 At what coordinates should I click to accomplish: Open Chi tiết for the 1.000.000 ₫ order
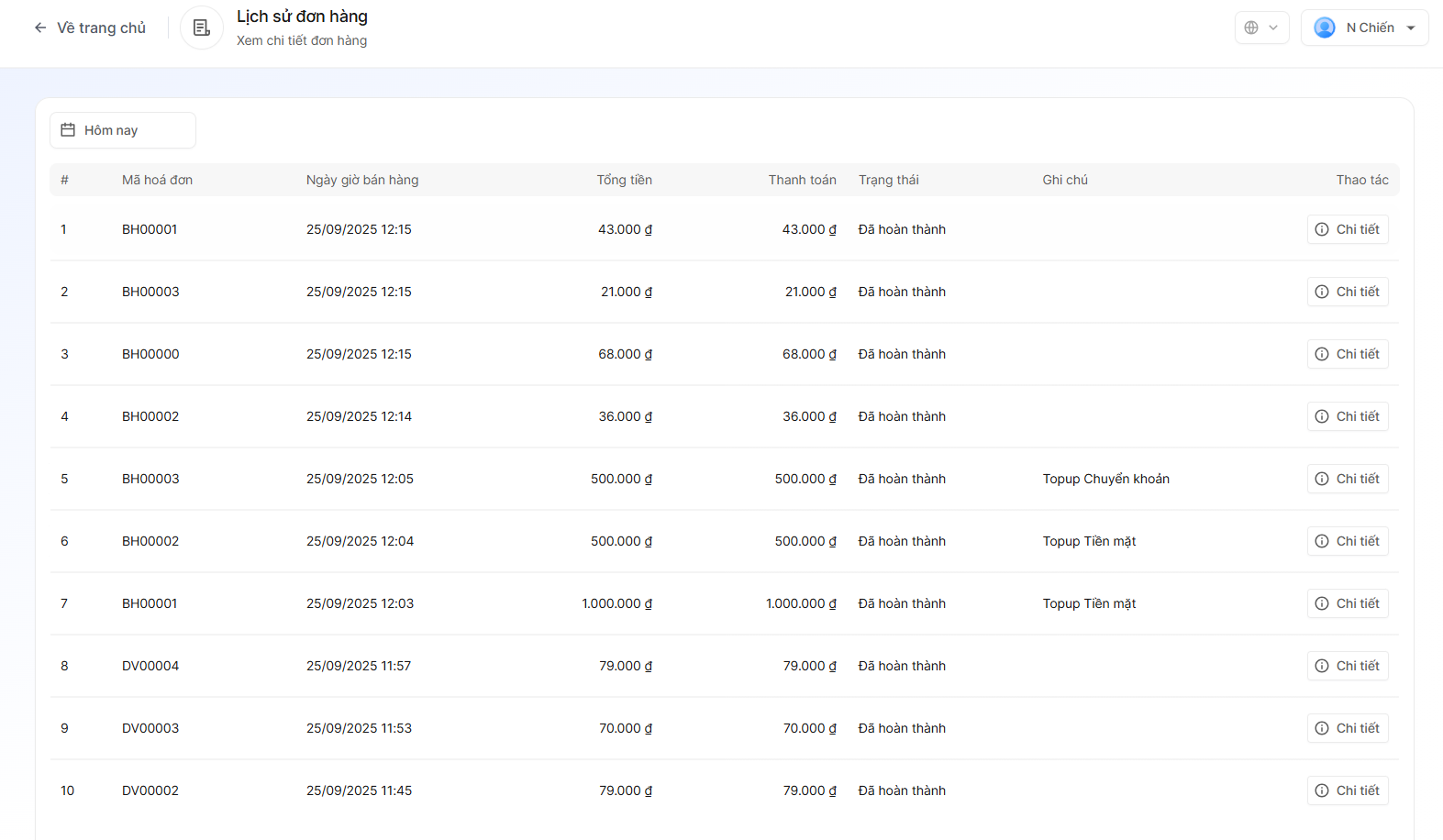click(x=1348, y=603)
